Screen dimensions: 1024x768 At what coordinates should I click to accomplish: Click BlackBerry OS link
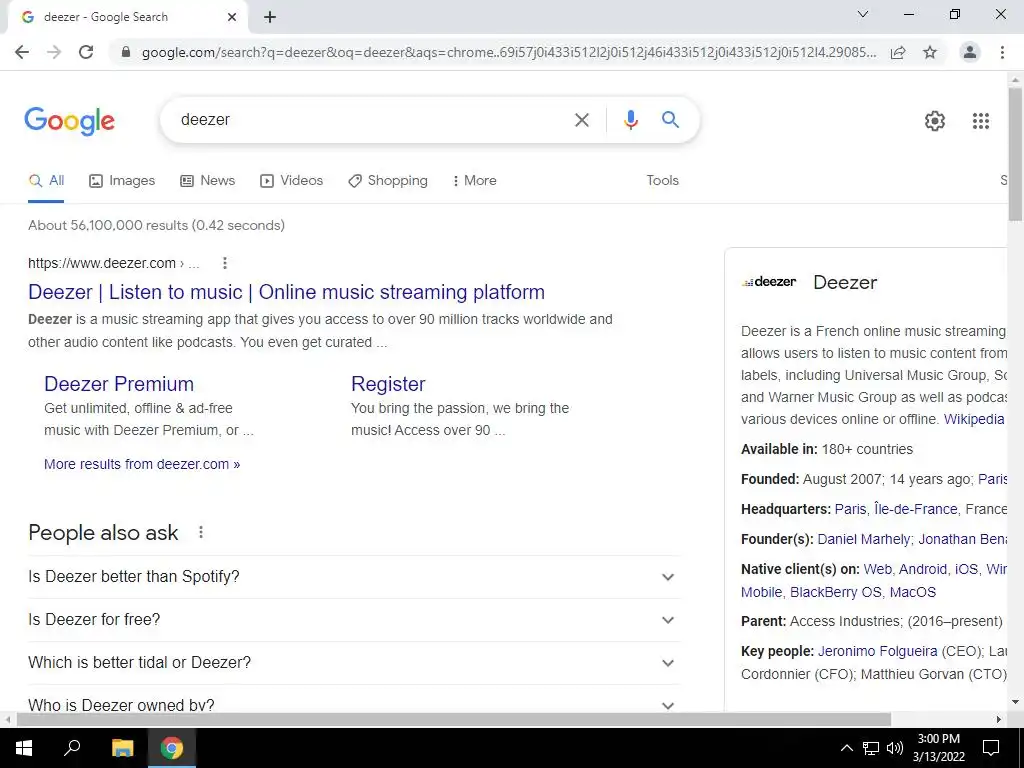(x=835, y=592)
